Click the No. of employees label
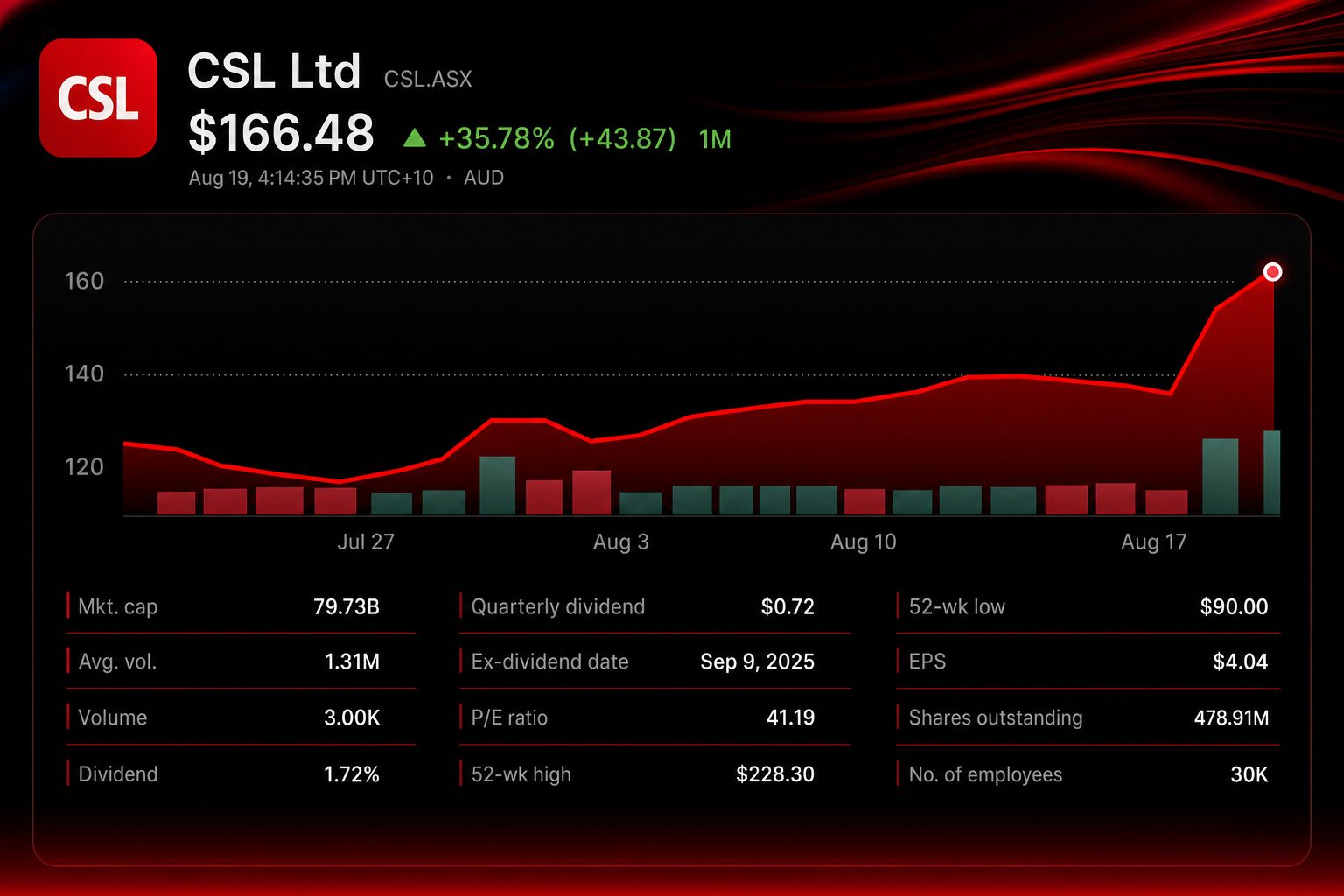 985,774
